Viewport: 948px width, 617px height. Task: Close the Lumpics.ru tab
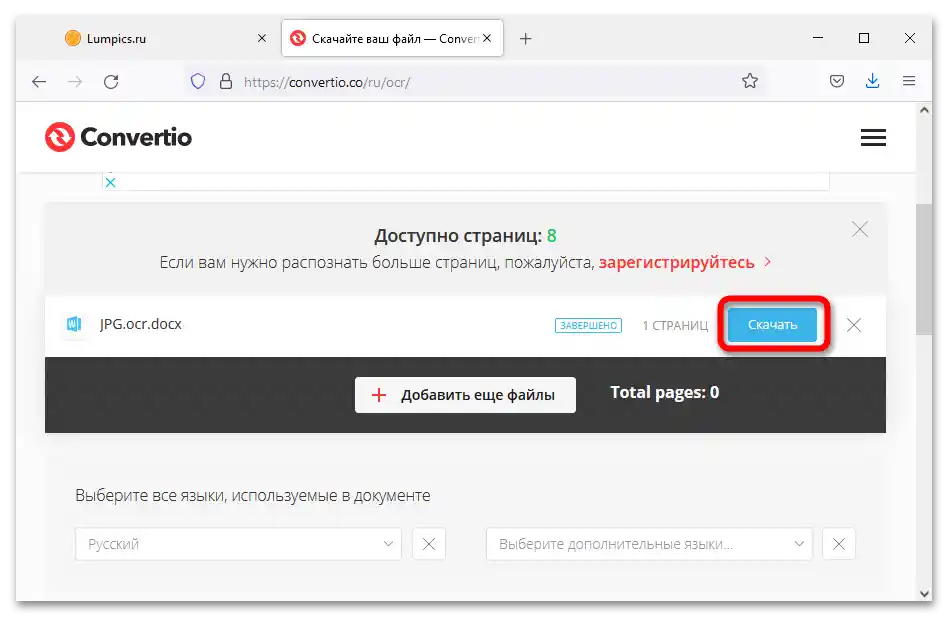262,38
